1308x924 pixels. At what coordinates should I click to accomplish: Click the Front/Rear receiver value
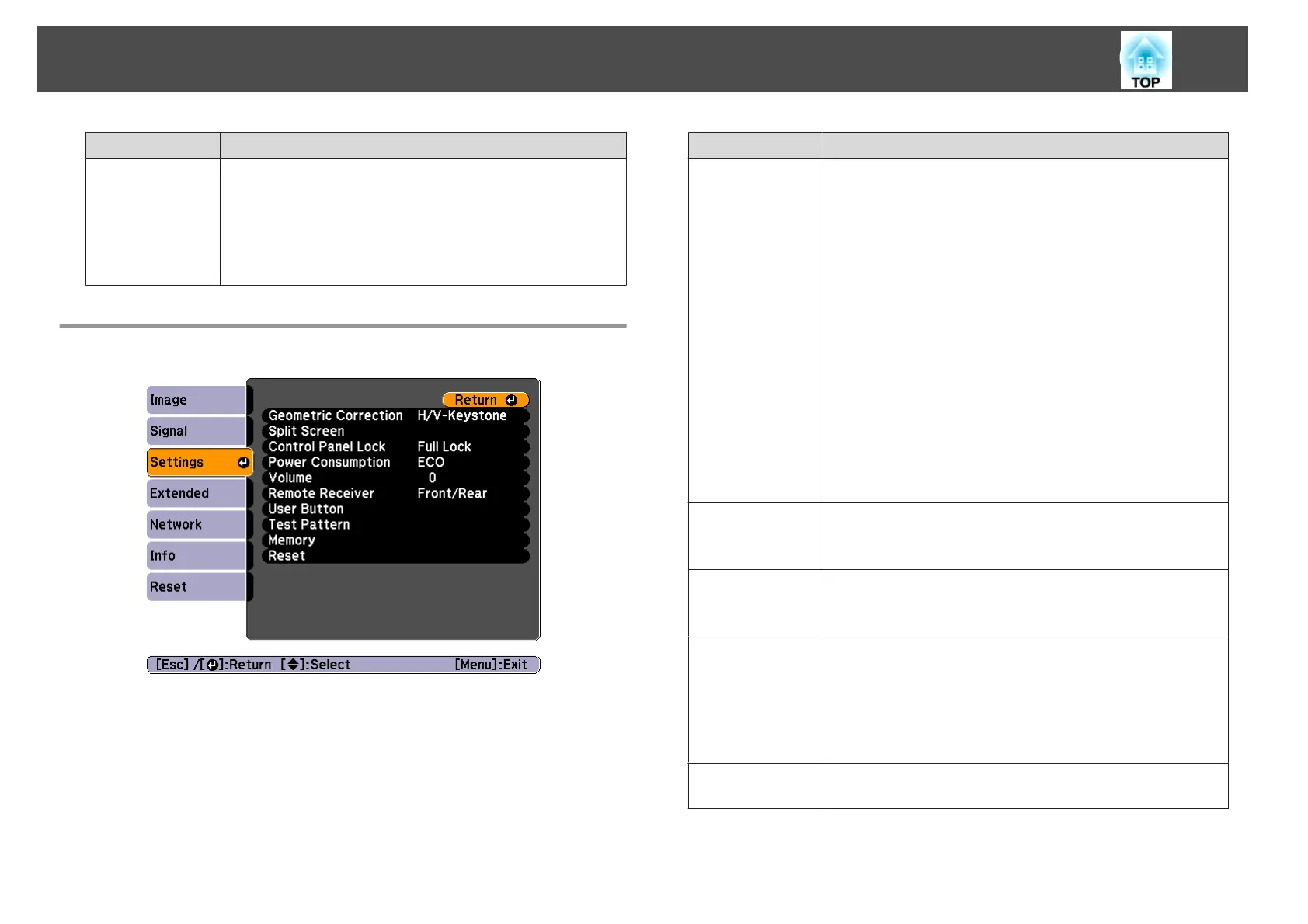pos(452,493)
